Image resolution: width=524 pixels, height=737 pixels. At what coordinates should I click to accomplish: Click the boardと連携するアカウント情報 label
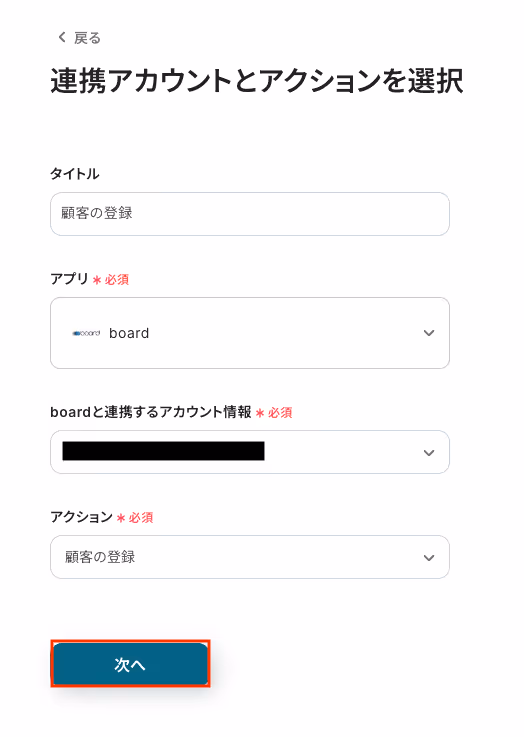[x=151, y=412]
